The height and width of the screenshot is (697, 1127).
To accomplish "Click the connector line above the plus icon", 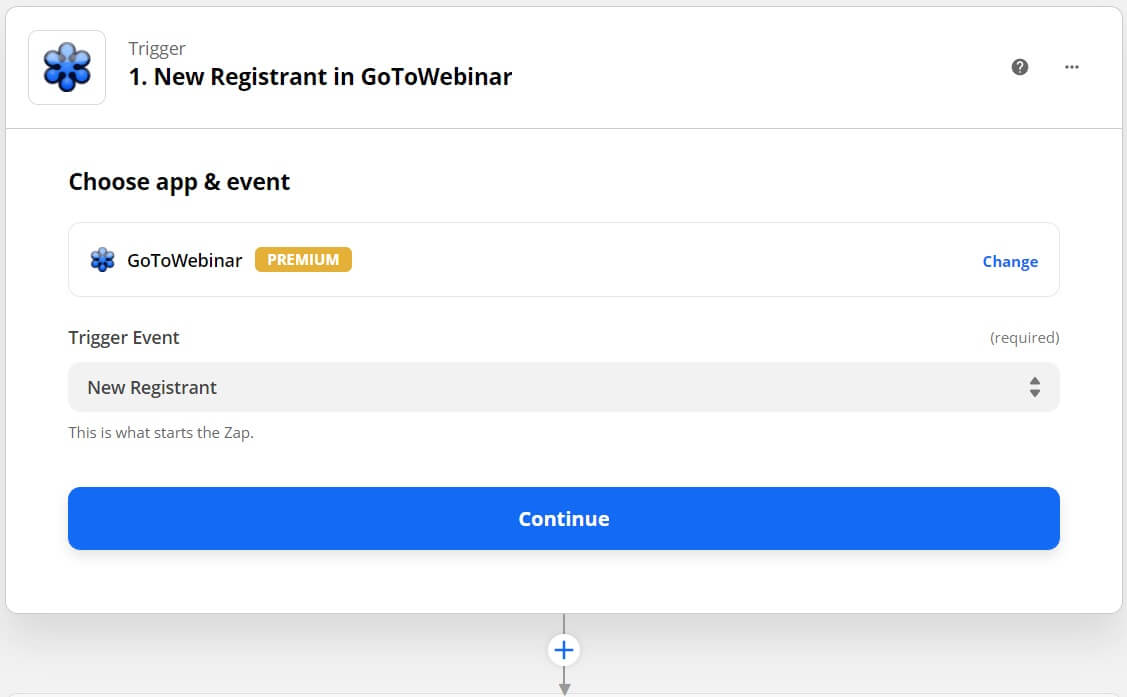I will pyautogui.click(x=564, y=624).
